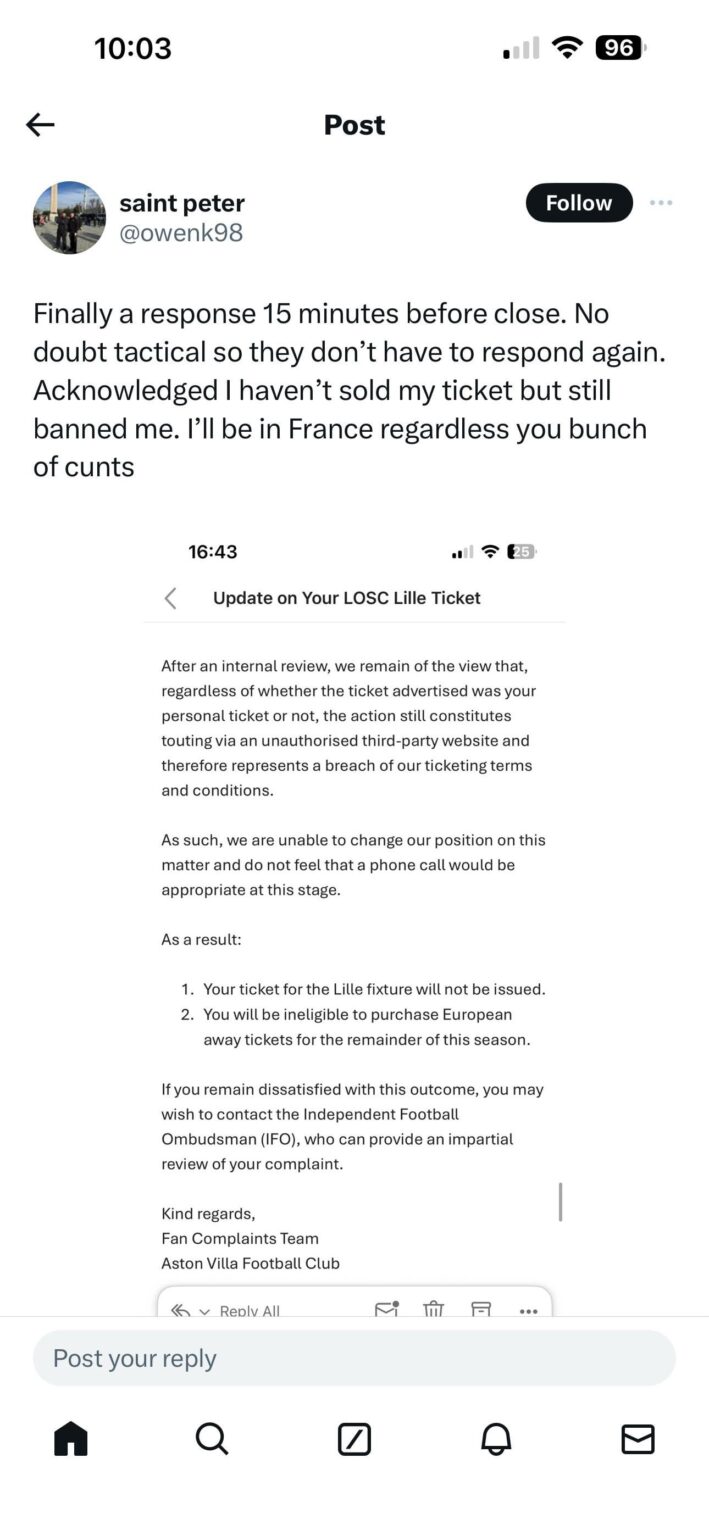Mark the email unread via the mail icon

pyautogui.click(x=385, y=1308)
